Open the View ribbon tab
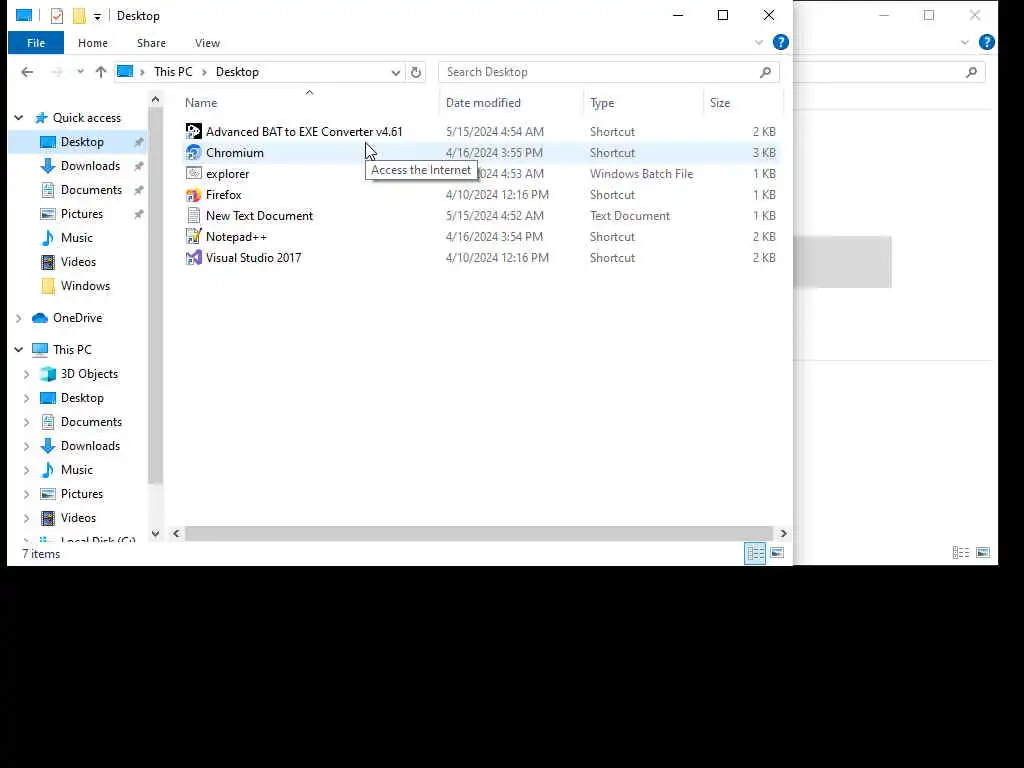The width and height of the screenshot is (1024, 768). pyautogui.click(x=207, y=43)
